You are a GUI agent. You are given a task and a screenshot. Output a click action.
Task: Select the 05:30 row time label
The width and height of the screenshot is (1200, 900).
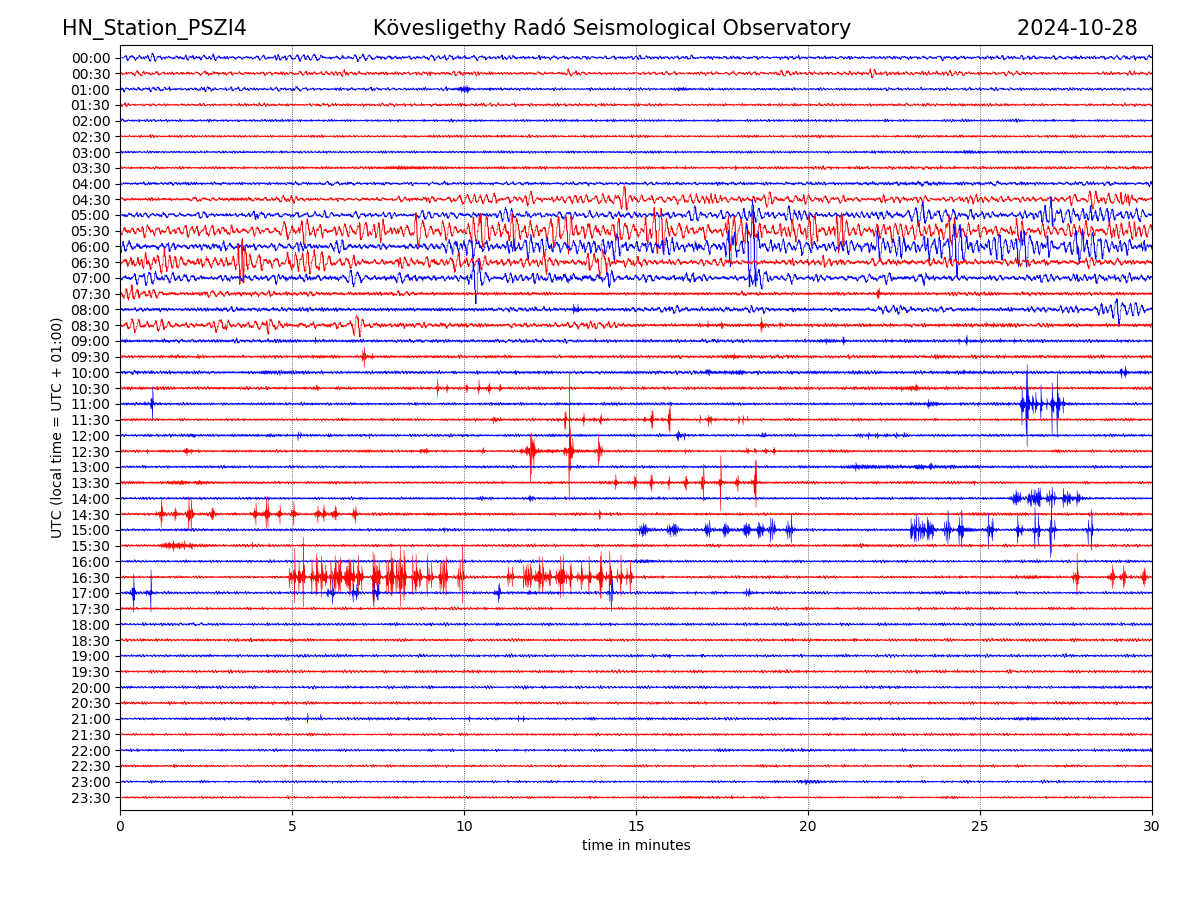(x=91, y=231)
